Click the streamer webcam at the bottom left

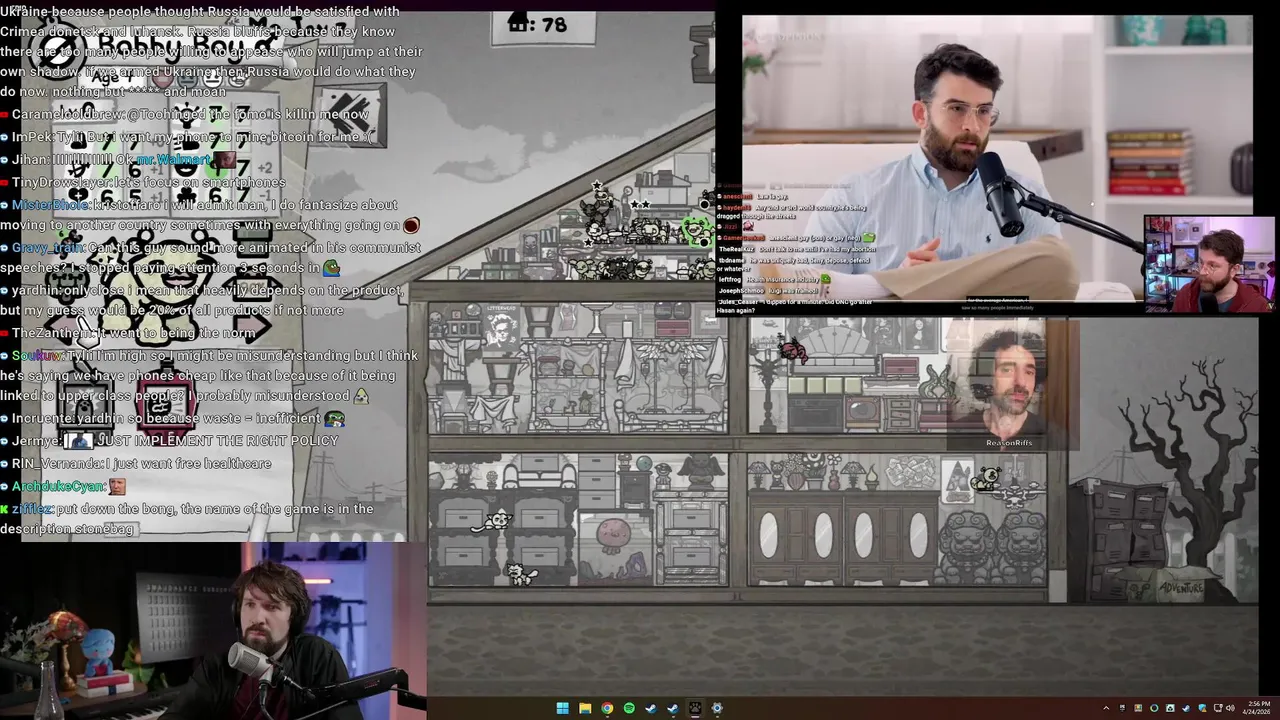pyautogui.click(x=213, y=630)
